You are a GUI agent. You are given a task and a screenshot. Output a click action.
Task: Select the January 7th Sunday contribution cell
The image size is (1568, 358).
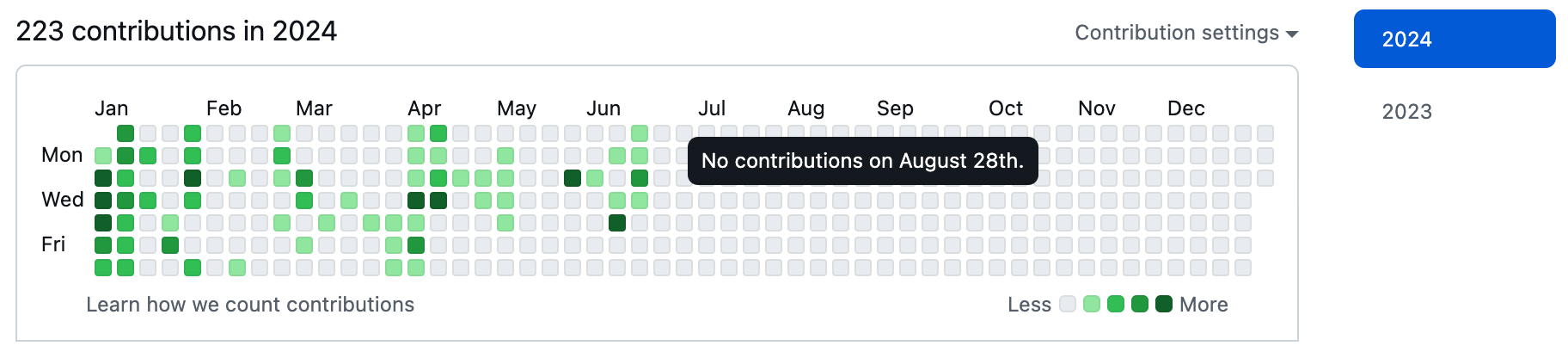[x=126, y=133]
